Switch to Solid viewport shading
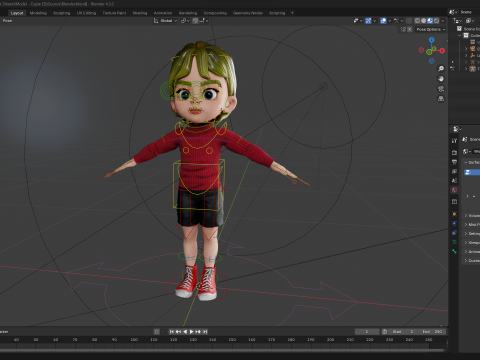The height and width of the screenshot is (360, 480). coord(424,21)
